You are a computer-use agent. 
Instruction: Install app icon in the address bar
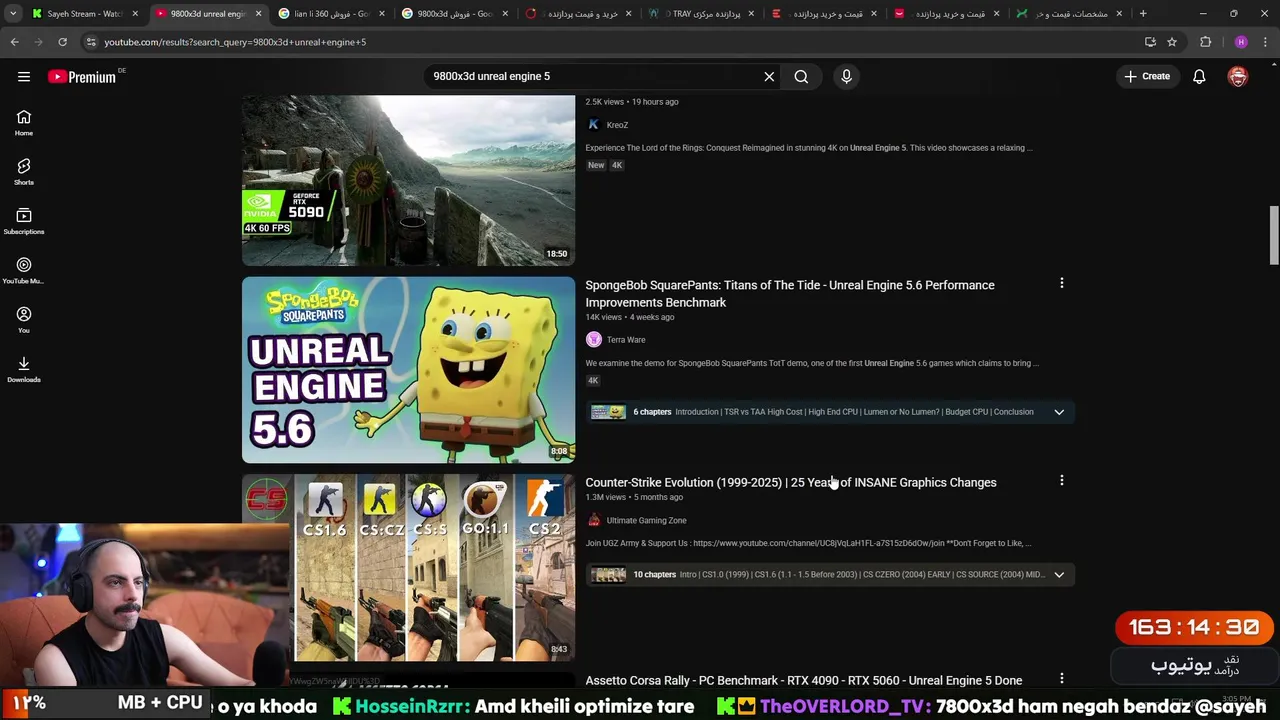click(x=1150, y=42)
